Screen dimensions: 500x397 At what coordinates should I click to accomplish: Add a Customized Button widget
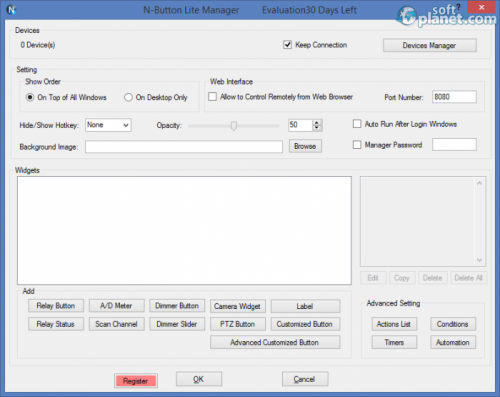(x=305, y=324)
